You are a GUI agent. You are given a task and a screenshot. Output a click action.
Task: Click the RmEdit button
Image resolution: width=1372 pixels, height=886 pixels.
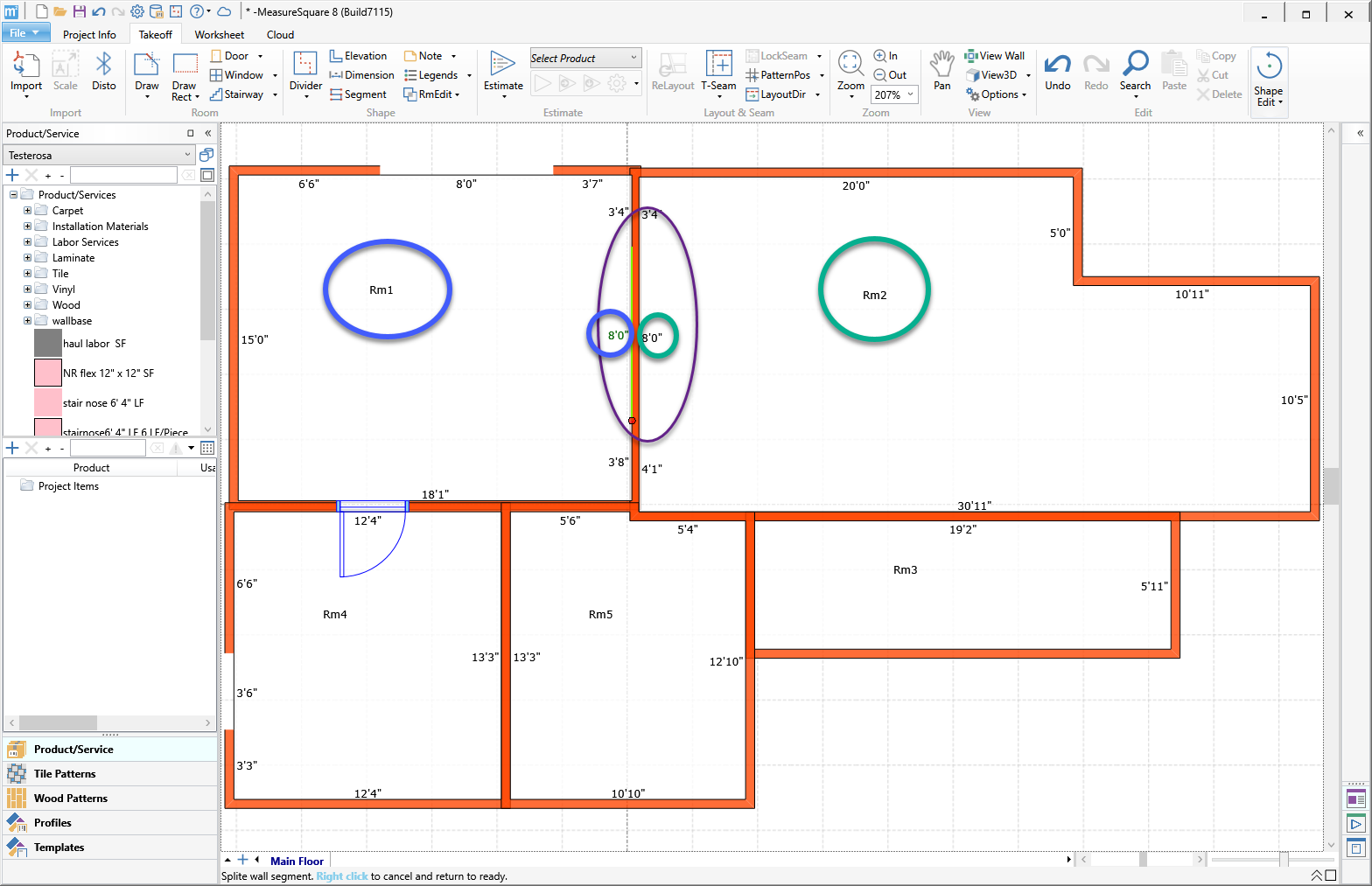[x=431, y=94]
